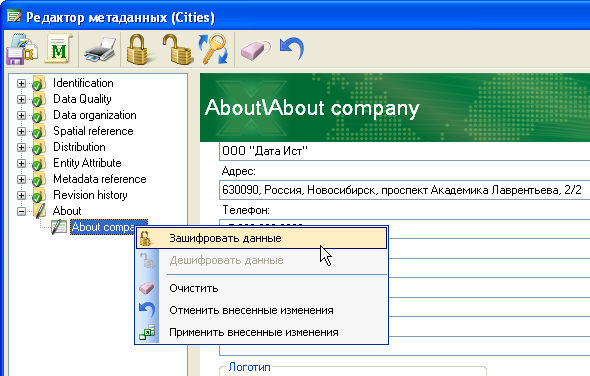Click the open padlock decrypt icon

[177, 49]
